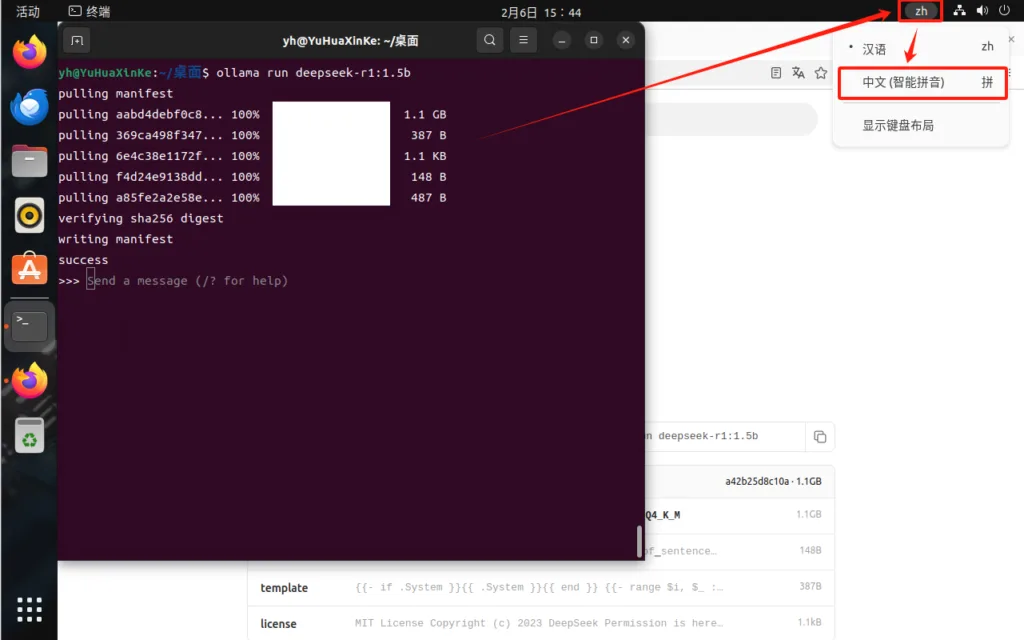Viewport: 1024px width, 640px height.
Task: Click 活动 Activities in the top bar
Action: (27, 11)
